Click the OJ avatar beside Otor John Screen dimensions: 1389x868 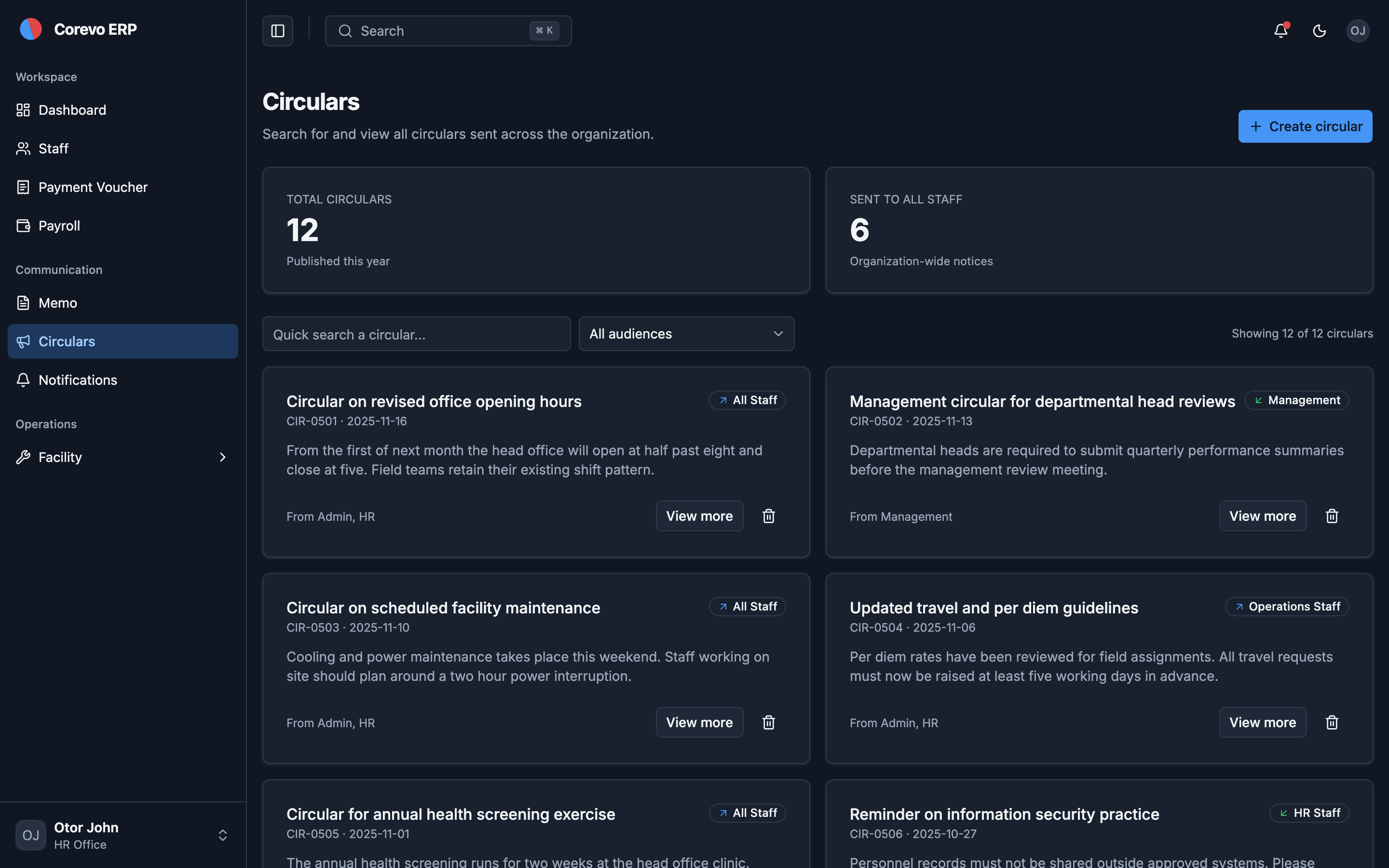pos(31,835)
